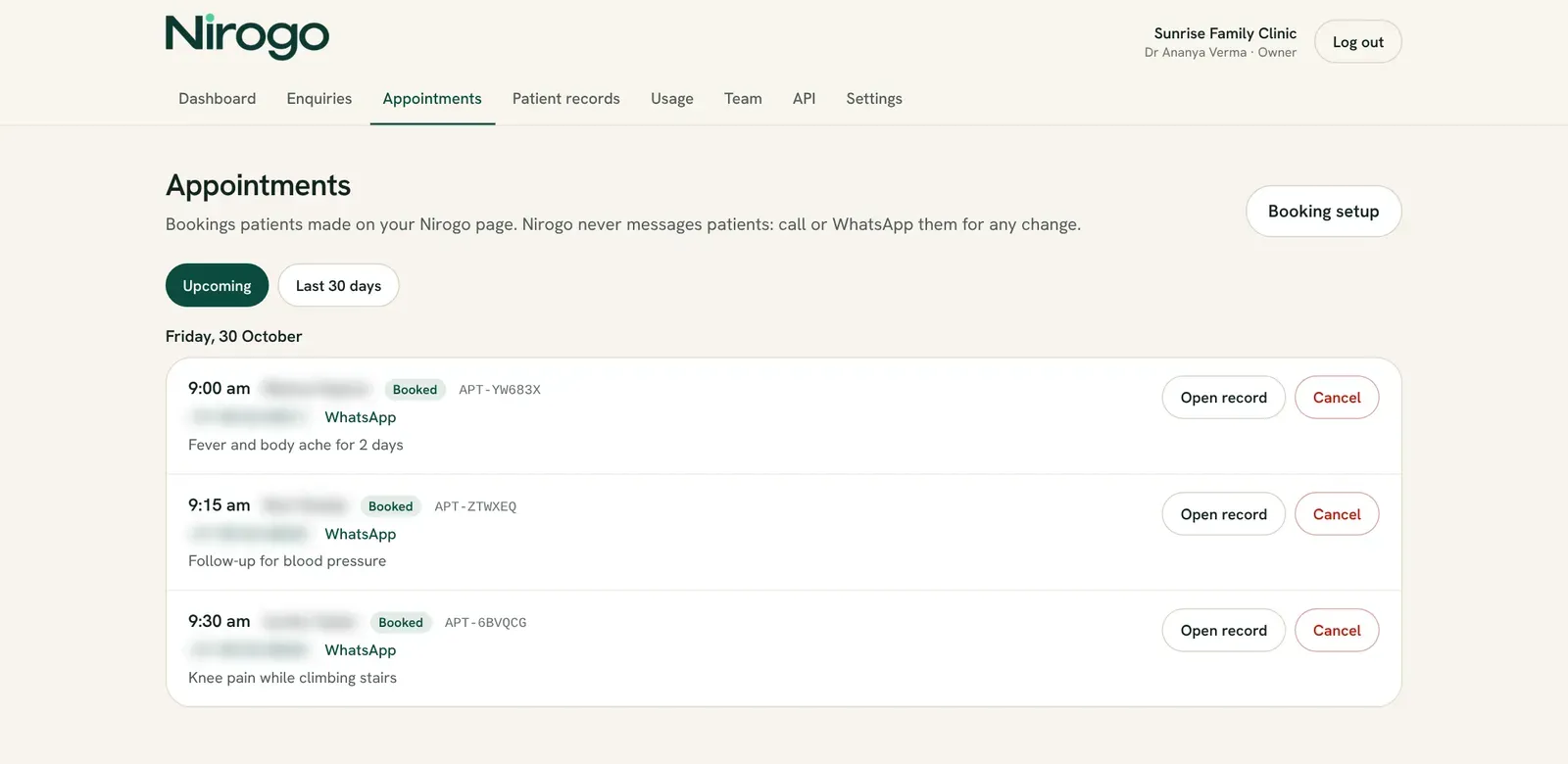Click WhatsApp link for fever appointment

coord(361,417)
